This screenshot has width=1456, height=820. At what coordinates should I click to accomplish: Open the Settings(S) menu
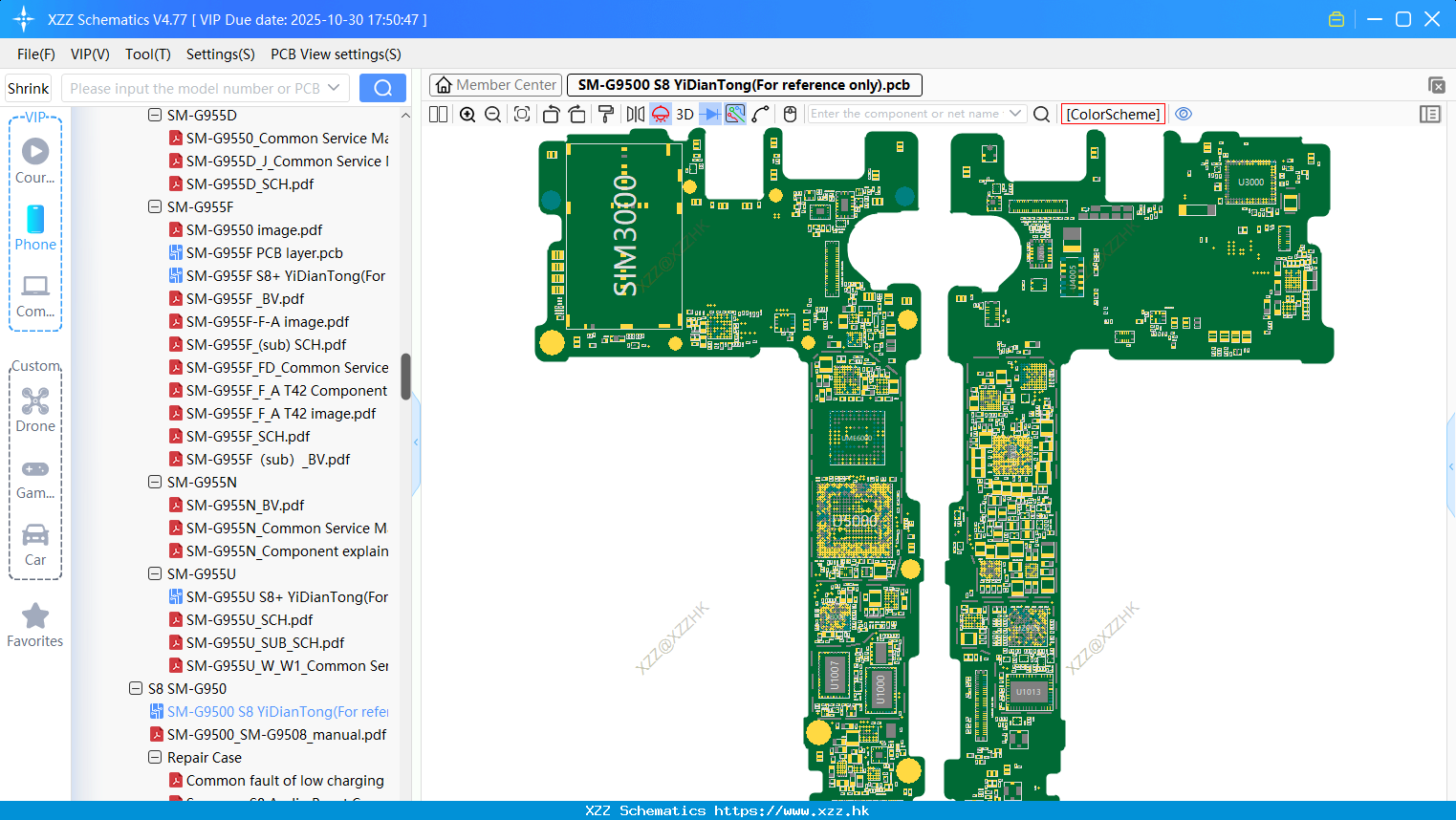point(221,54)
